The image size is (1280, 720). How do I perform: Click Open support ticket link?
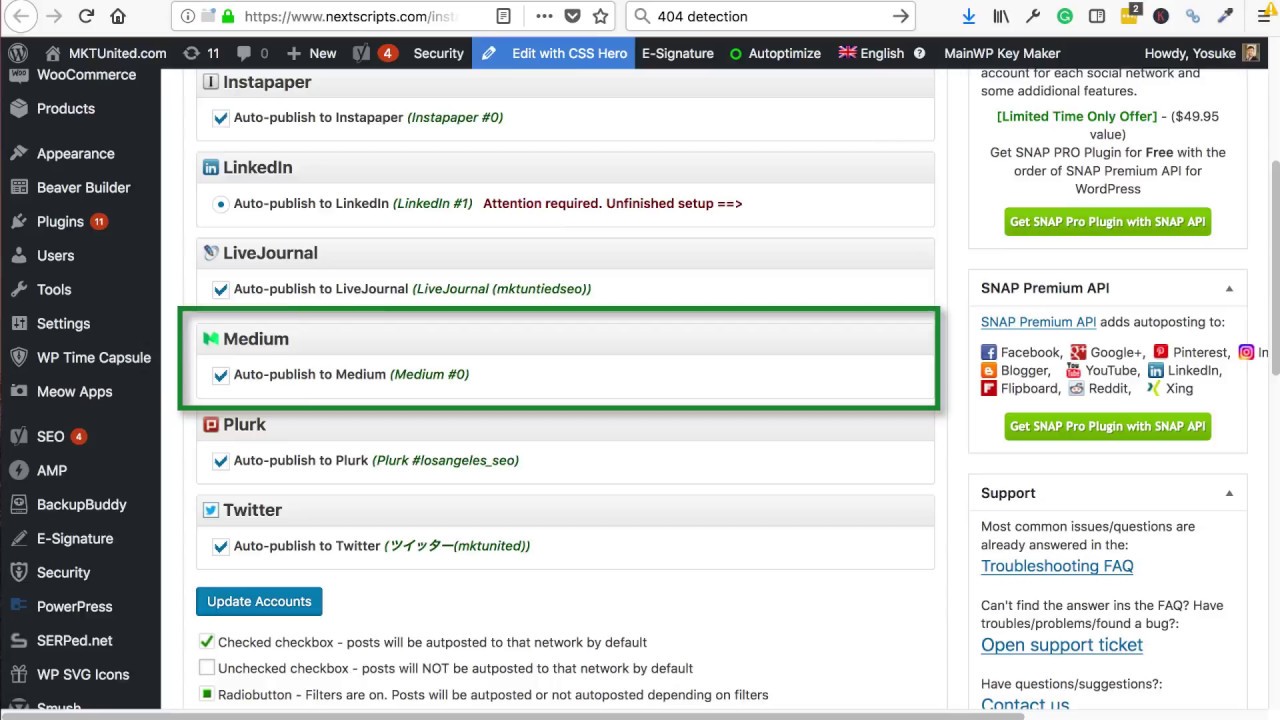coord(1062,645)
